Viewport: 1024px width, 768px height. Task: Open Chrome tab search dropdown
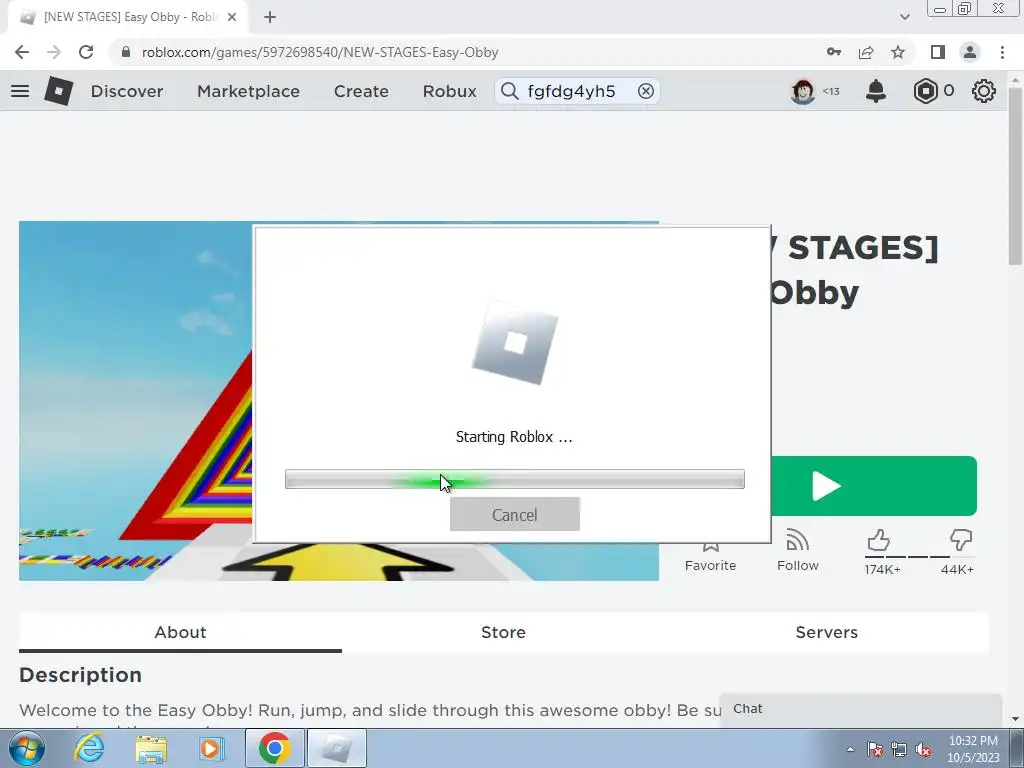904,17
